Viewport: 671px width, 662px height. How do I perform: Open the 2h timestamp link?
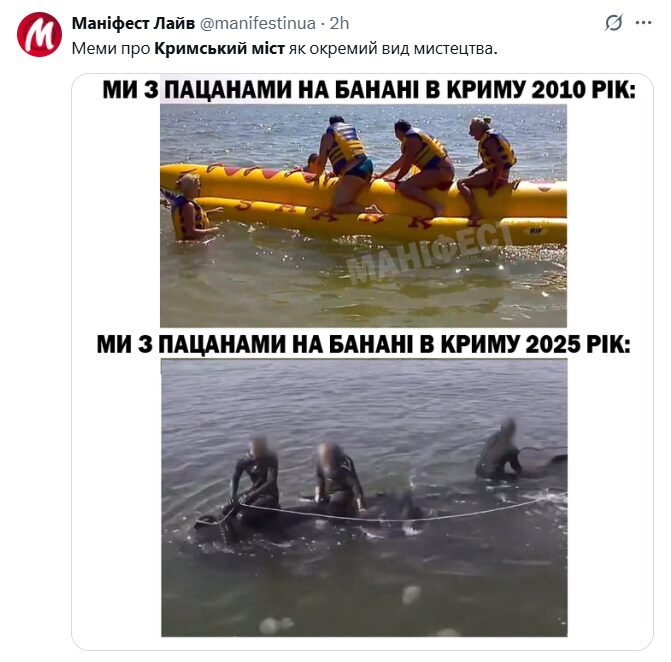click(x=339, y=23)
